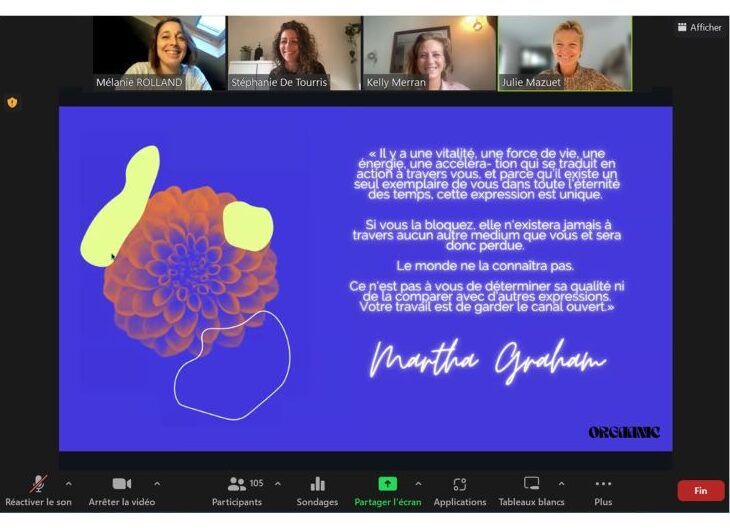Screen dimensions: 730x530
Task: Click the red Fin button
Action: tap(700, 491)
